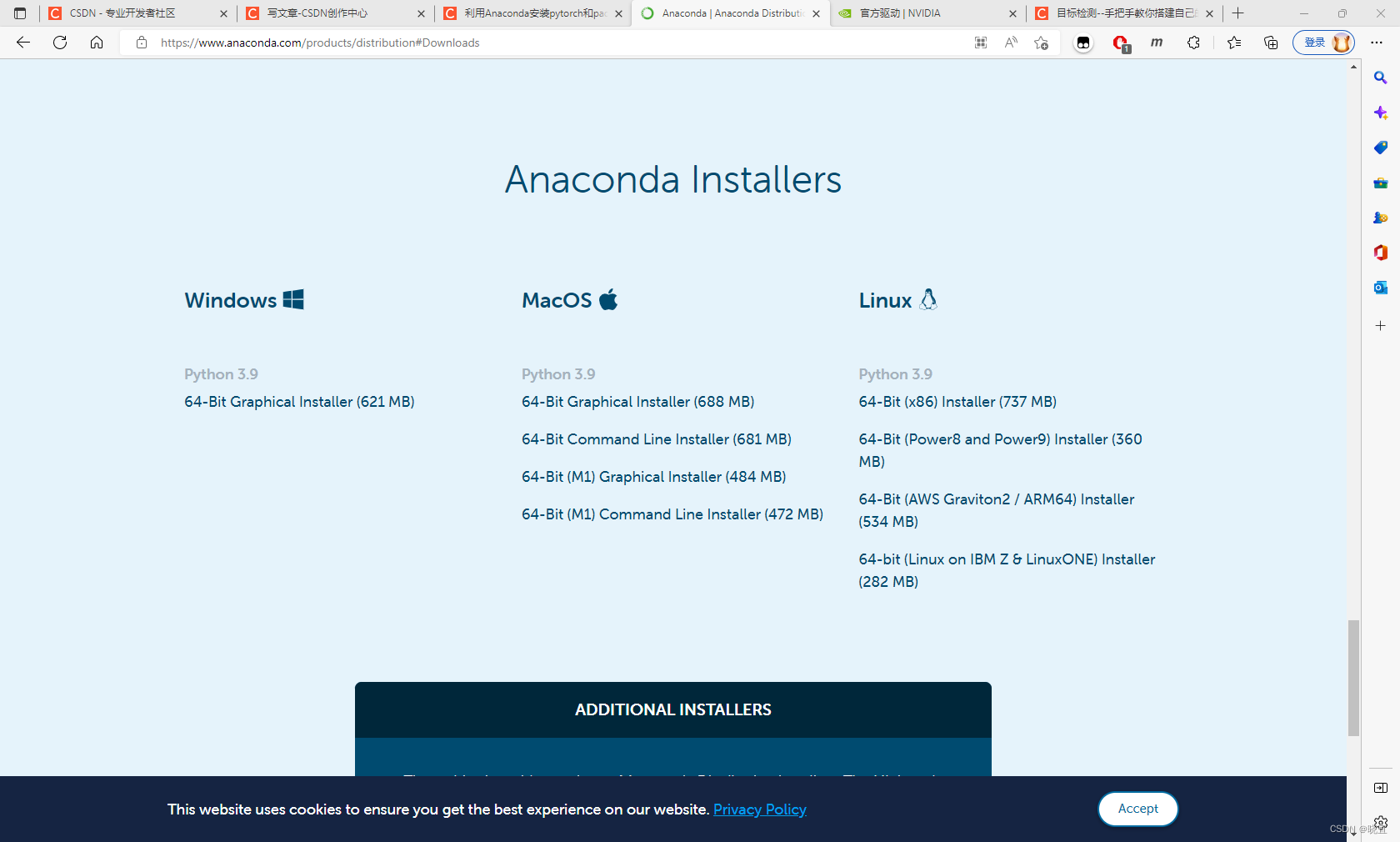The height and width of the screenshot is (842, 1400).
Task: Download AWS Graviton2 / ARM64 Installer
Action: [997, 510]
